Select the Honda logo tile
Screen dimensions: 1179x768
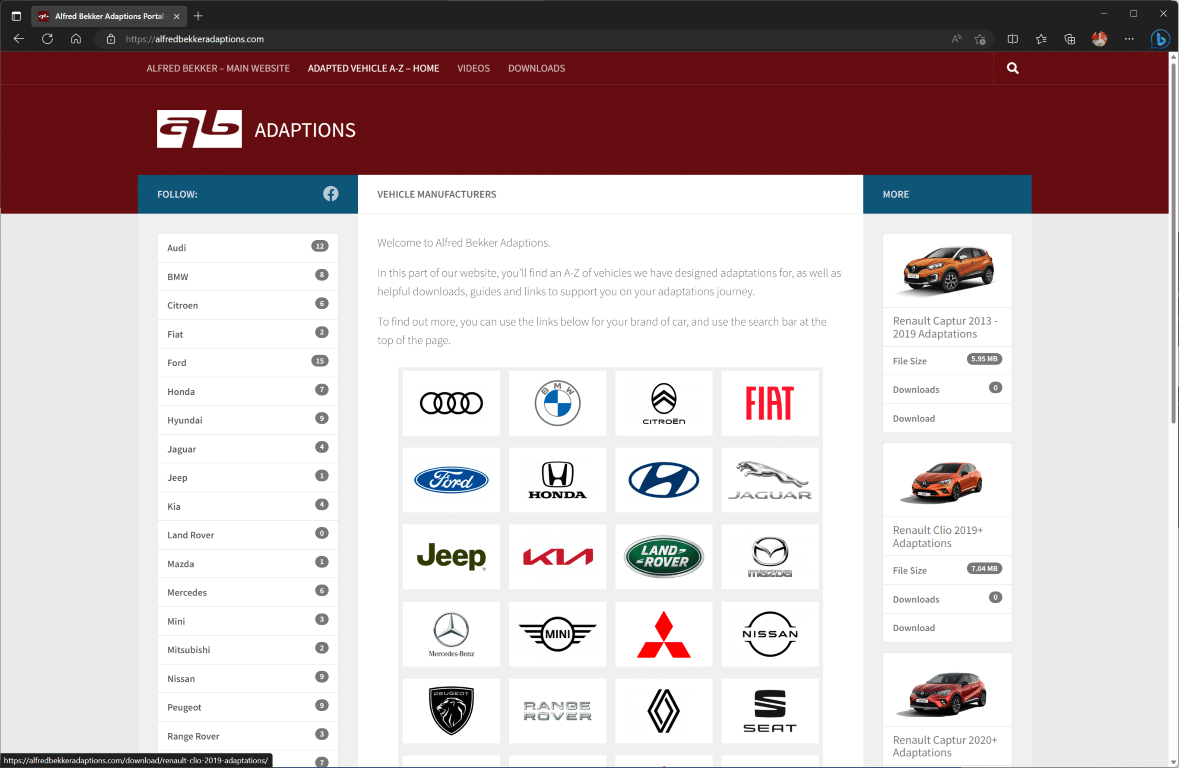click(557, 480)
